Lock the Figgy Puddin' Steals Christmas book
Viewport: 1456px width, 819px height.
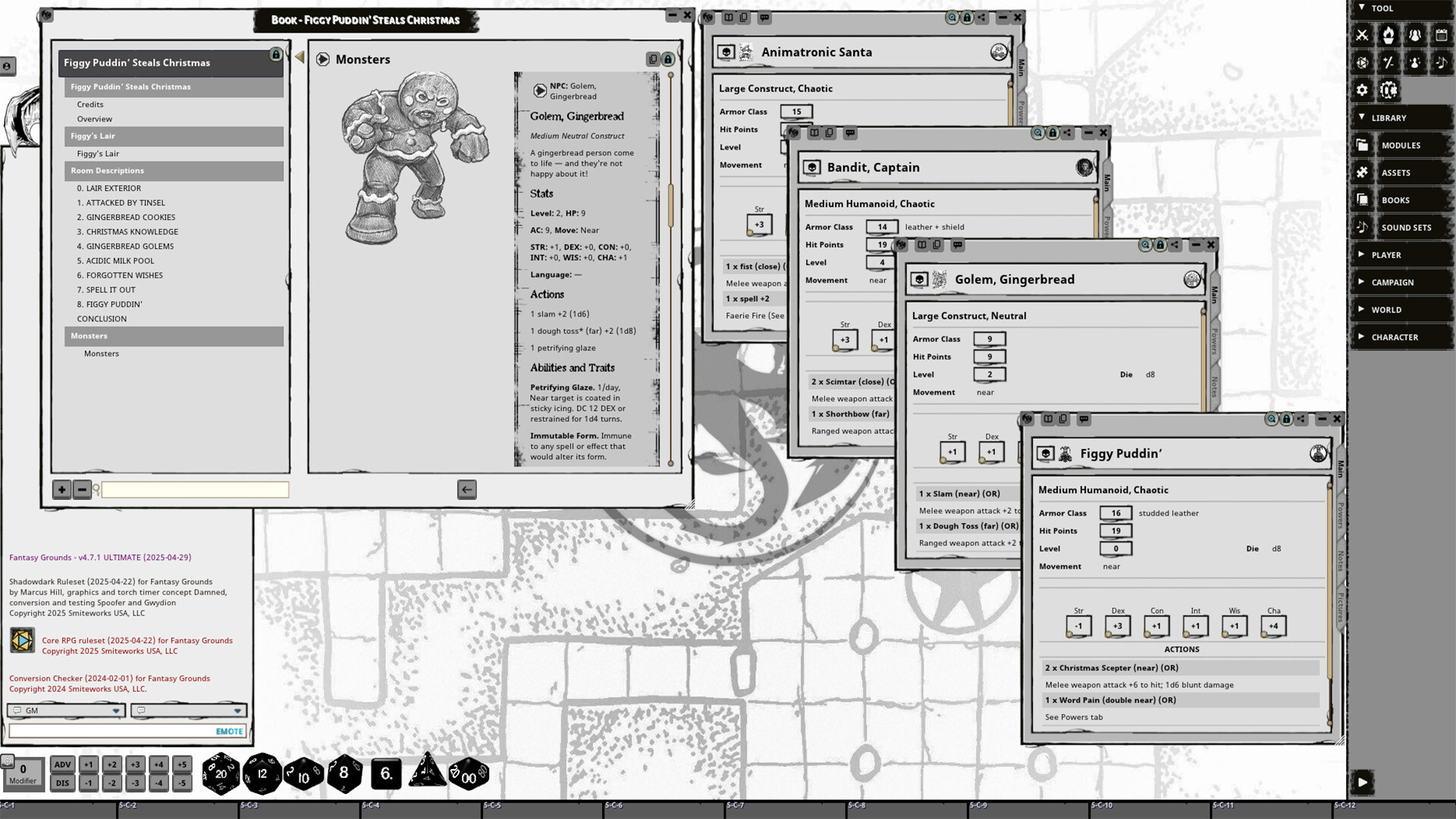(x=275, y=55)
